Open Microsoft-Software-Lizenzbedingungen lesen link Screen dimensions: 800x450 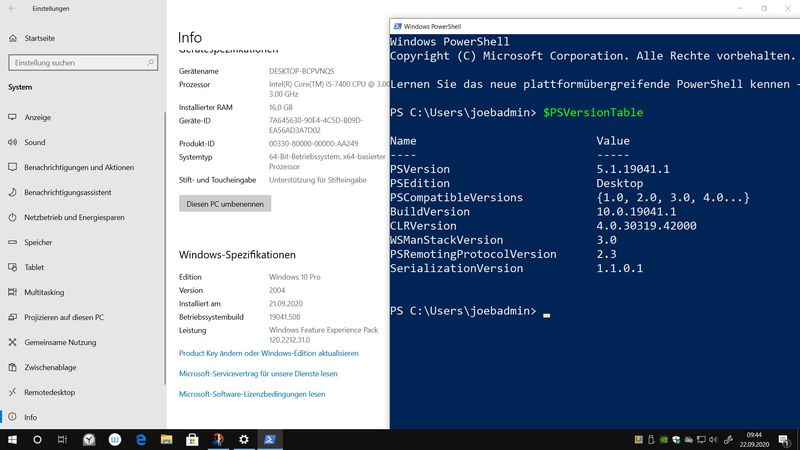click(252, 394)
